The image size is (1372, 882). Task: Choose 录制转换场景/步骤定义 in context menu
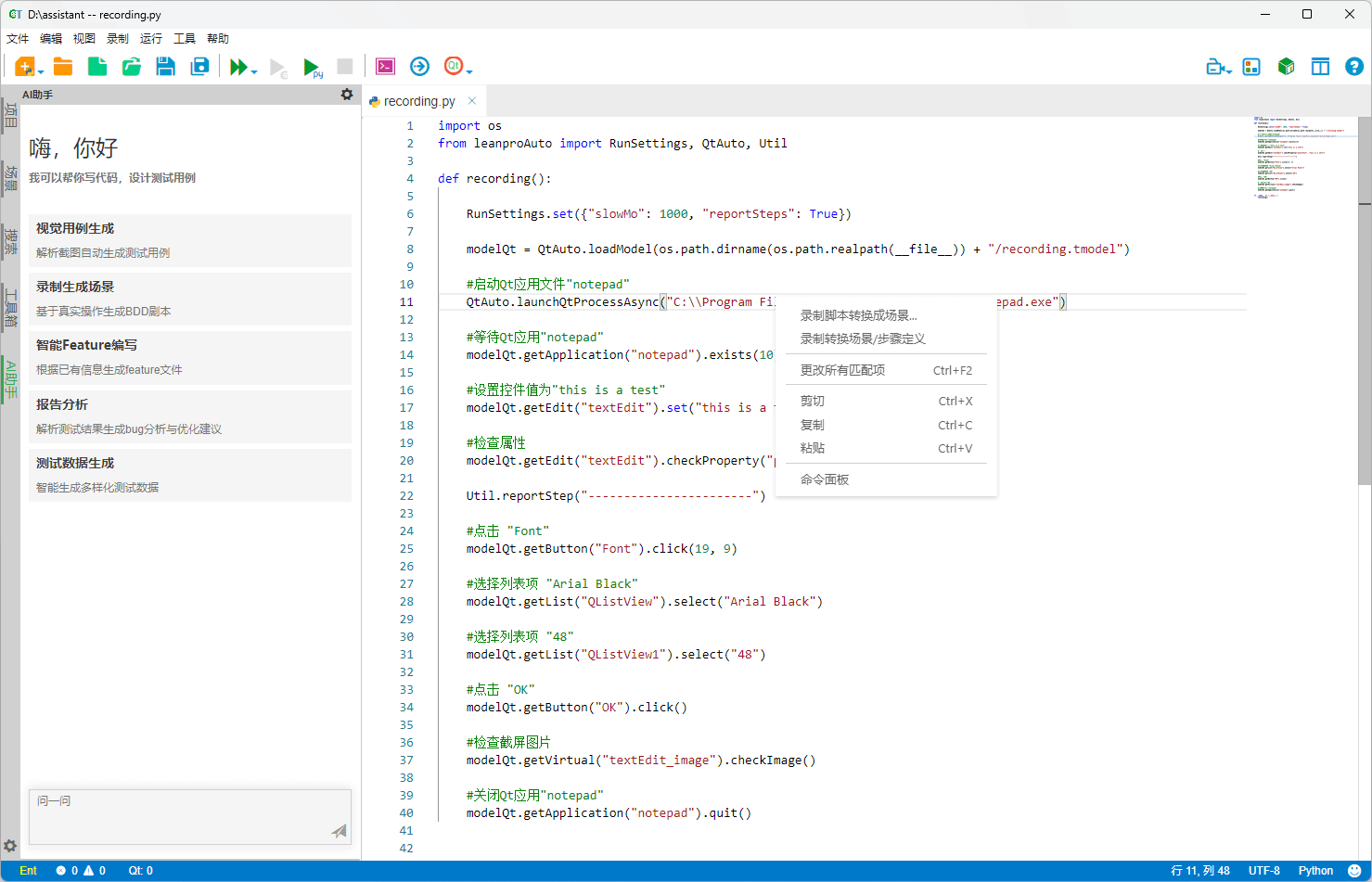886,339
